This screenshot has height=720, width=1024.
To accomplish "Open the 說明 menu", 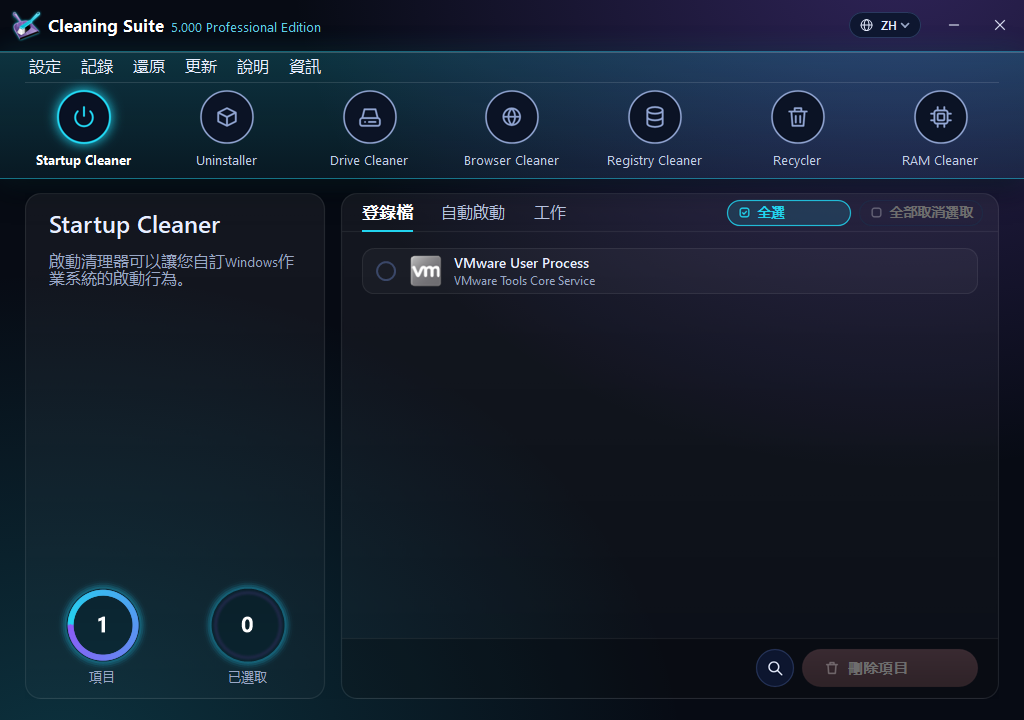I will tap(253, 67).
